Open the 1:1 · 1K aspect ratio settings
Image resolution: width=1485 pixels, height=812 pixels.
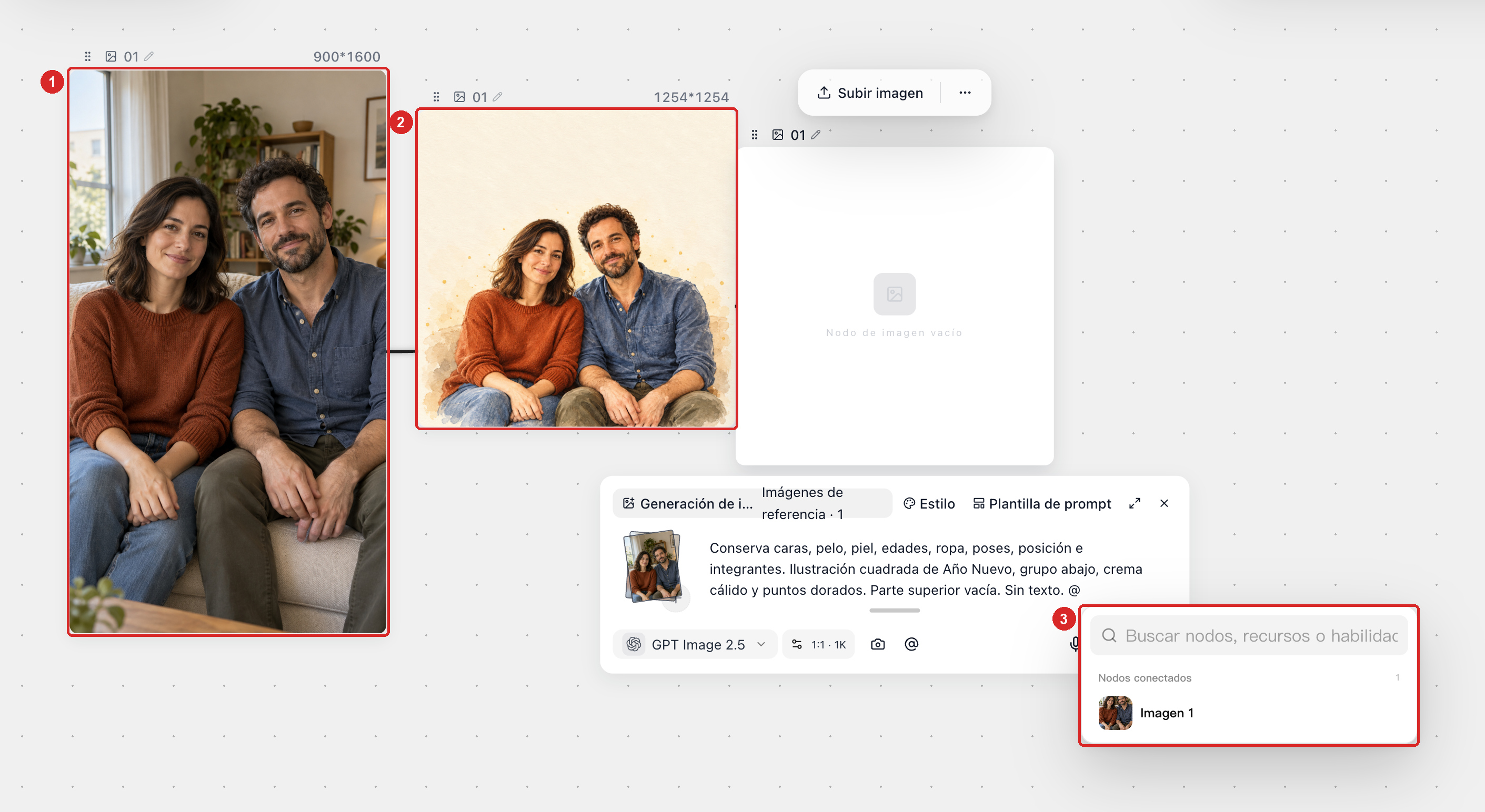point(819,644)
